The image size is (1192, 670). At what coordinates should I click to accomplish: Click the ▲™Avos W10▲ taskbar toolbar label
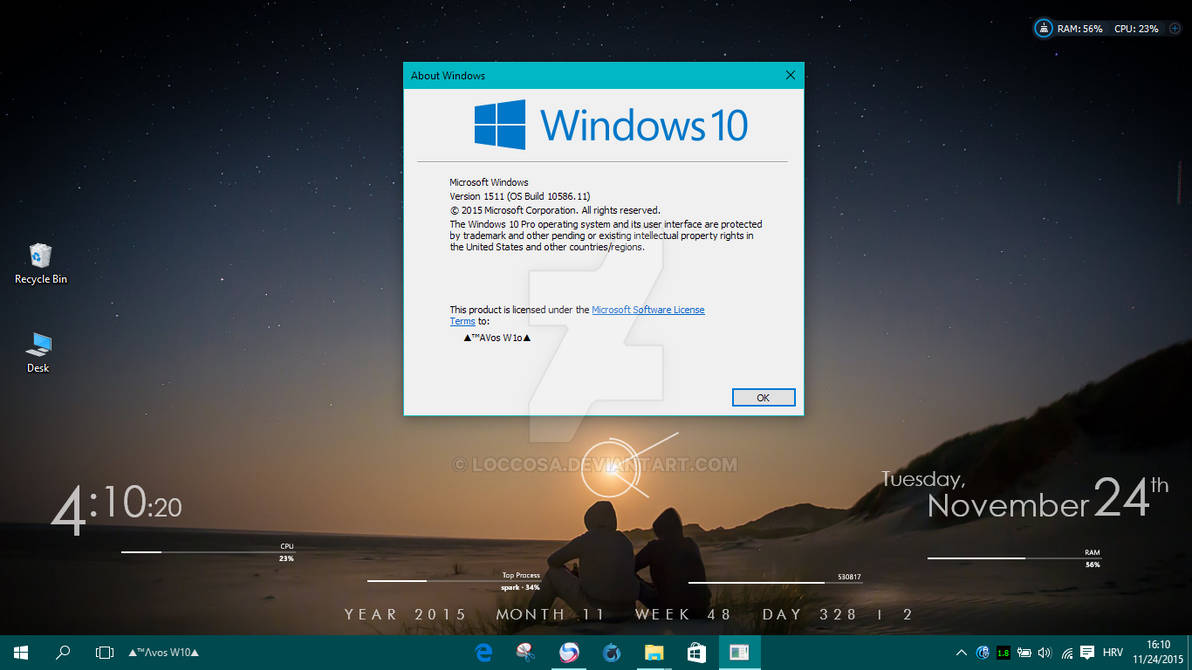(x=163, y=653)
